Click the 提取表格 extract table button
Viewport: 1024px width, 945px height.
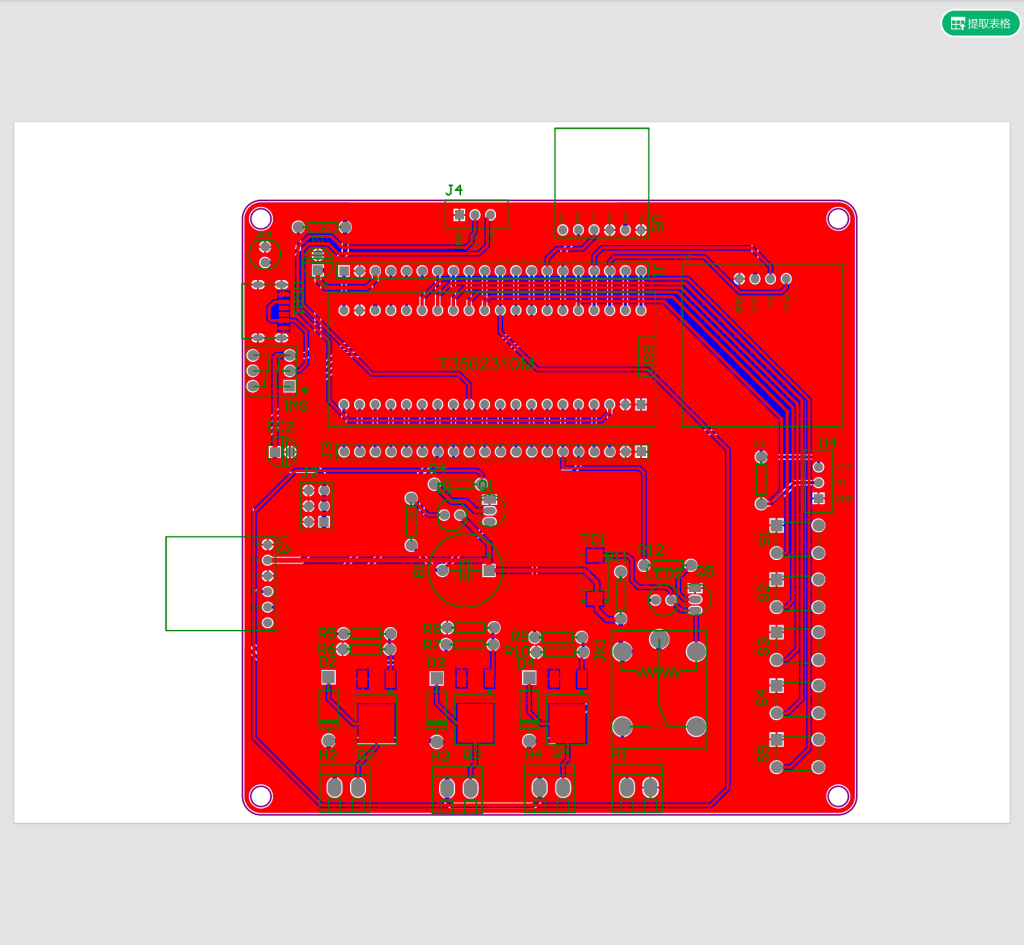click(981, 23)
